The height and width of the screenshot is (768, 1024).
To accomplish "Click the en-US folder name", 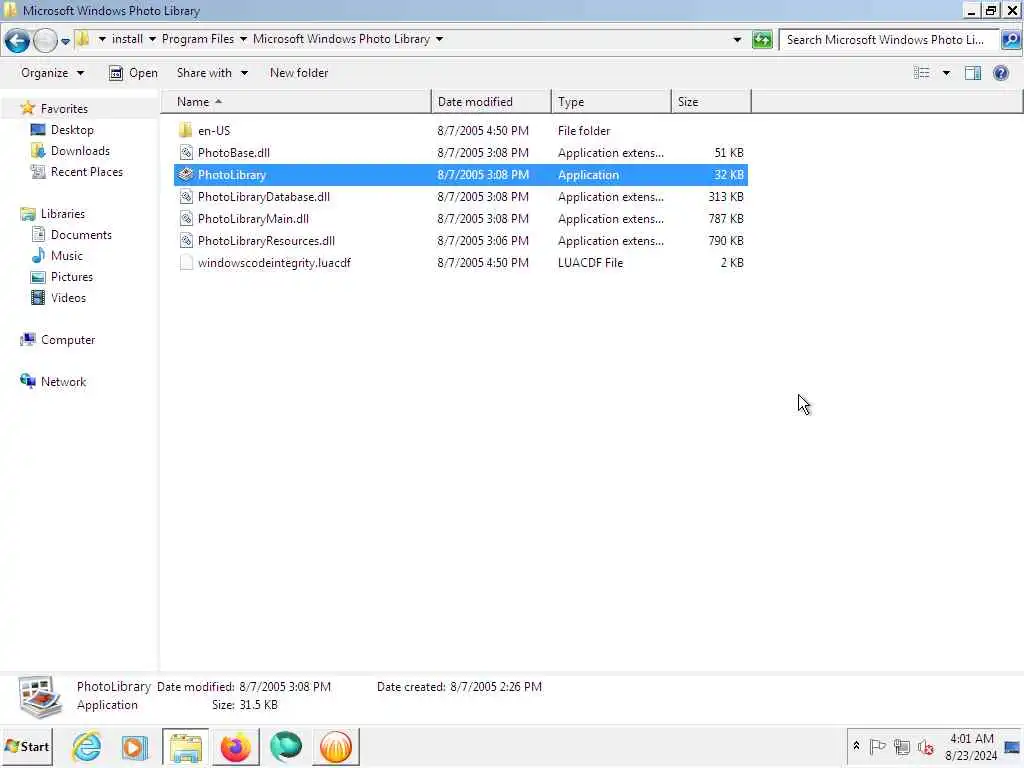I will [x=214, y=131].
